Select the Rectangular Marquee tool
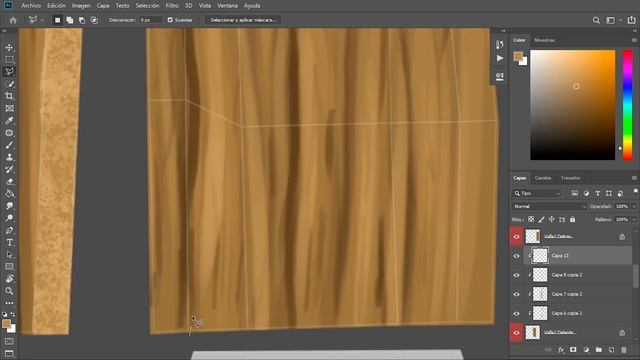The width and height of the screenshot is (640, 360). pos(9,60)
